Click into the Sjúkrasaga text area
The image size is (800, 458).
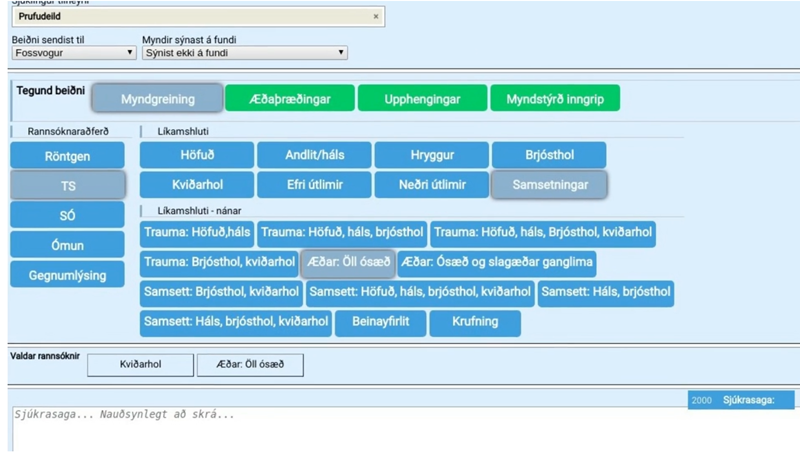point(403,428)
